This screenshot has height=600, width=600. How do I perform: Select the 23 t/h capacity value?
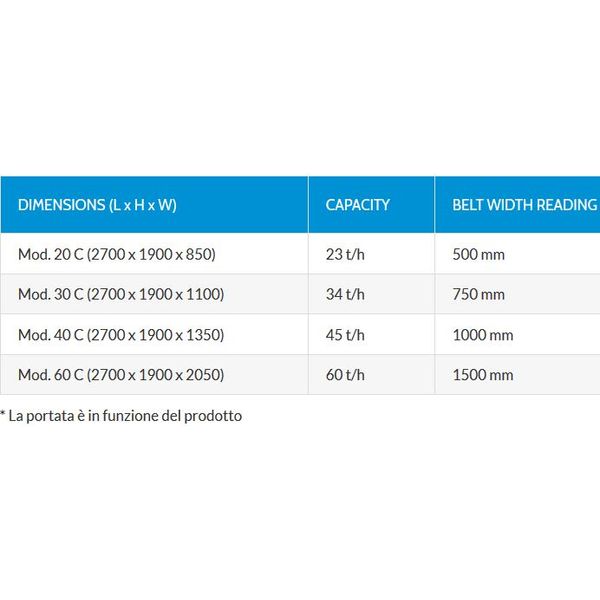345,254
